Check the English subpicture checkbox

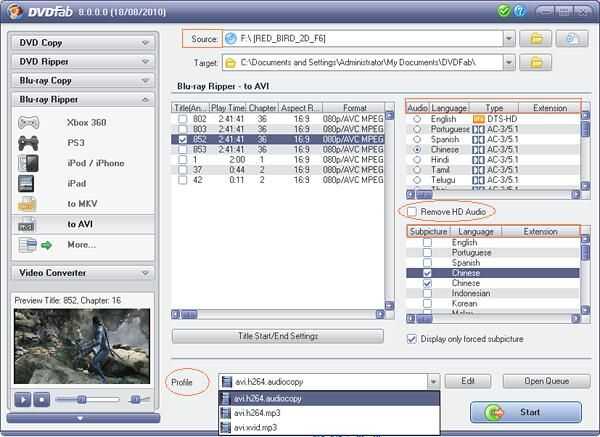click(x=427, y=243)
